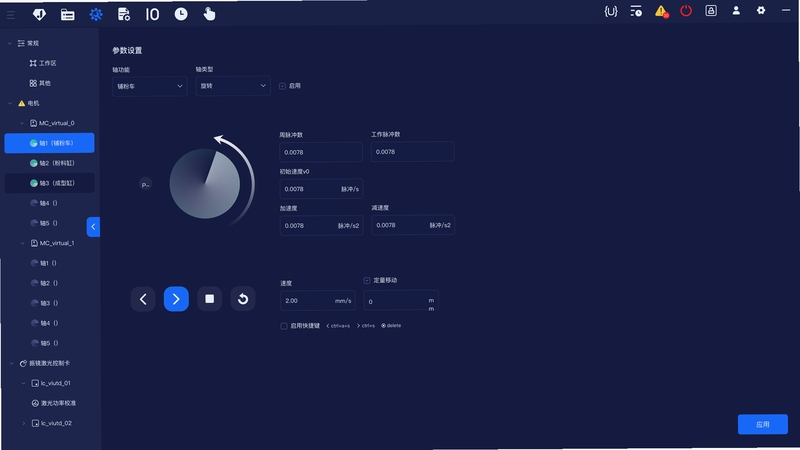800x450 pixels.
Task: Open the user account icon
Action: (736, 11)
